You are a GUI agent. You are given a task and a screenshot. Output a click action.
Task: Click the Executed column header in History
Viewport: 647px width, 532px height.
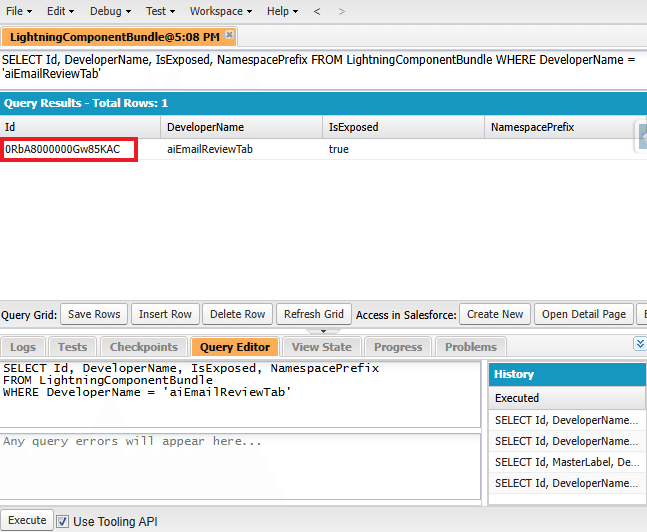tap(567, 398)
